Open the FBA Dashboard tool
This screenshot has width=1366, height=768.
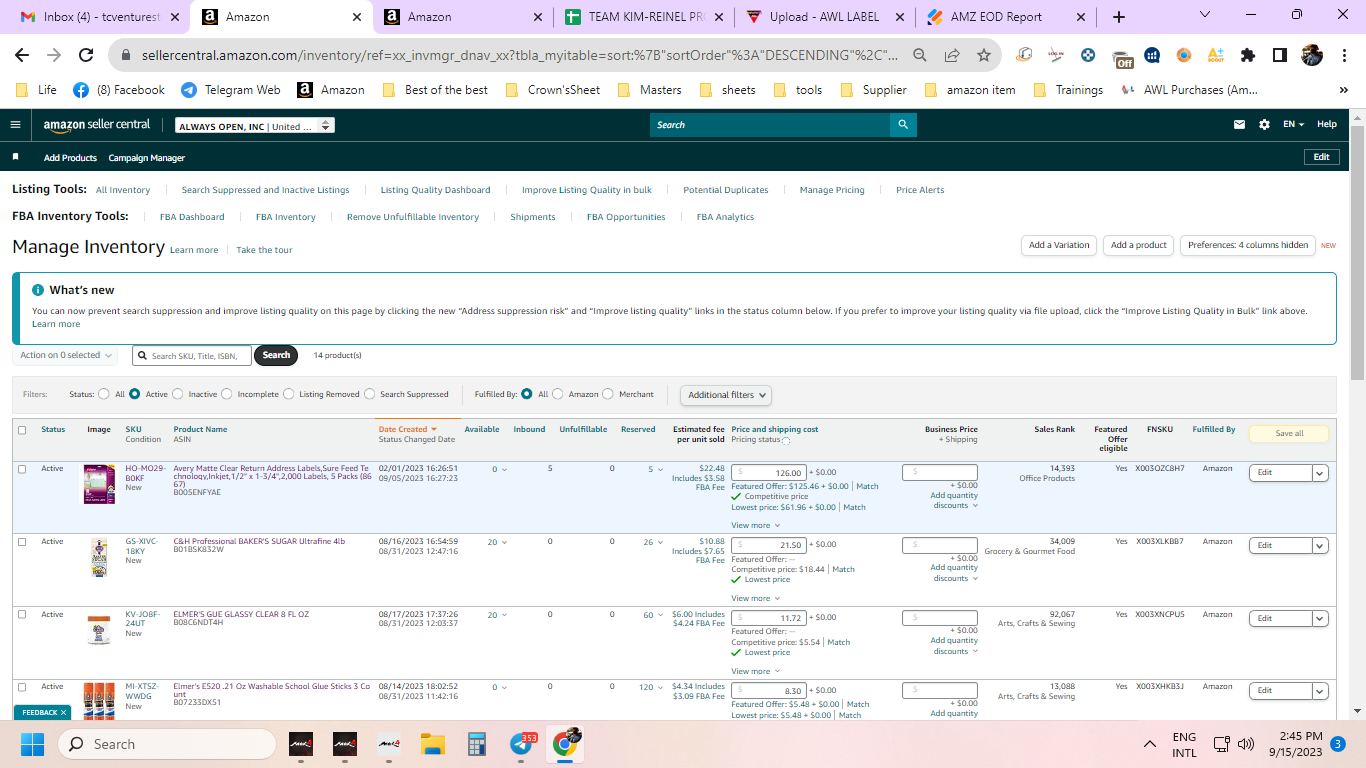coord(192,217)
